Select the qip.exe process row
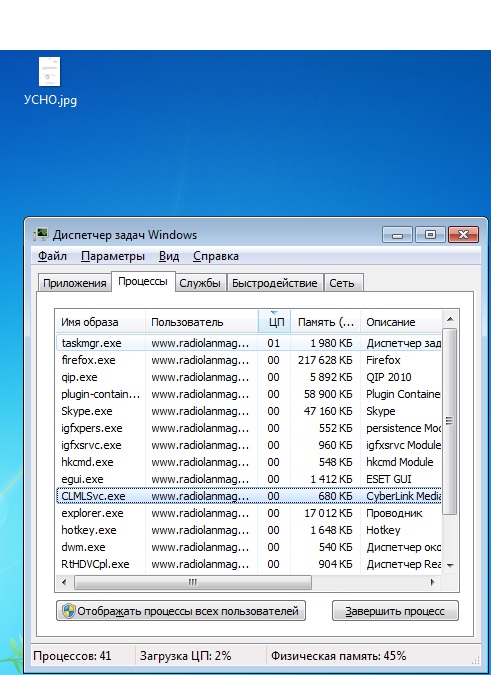 click(249, 377)
